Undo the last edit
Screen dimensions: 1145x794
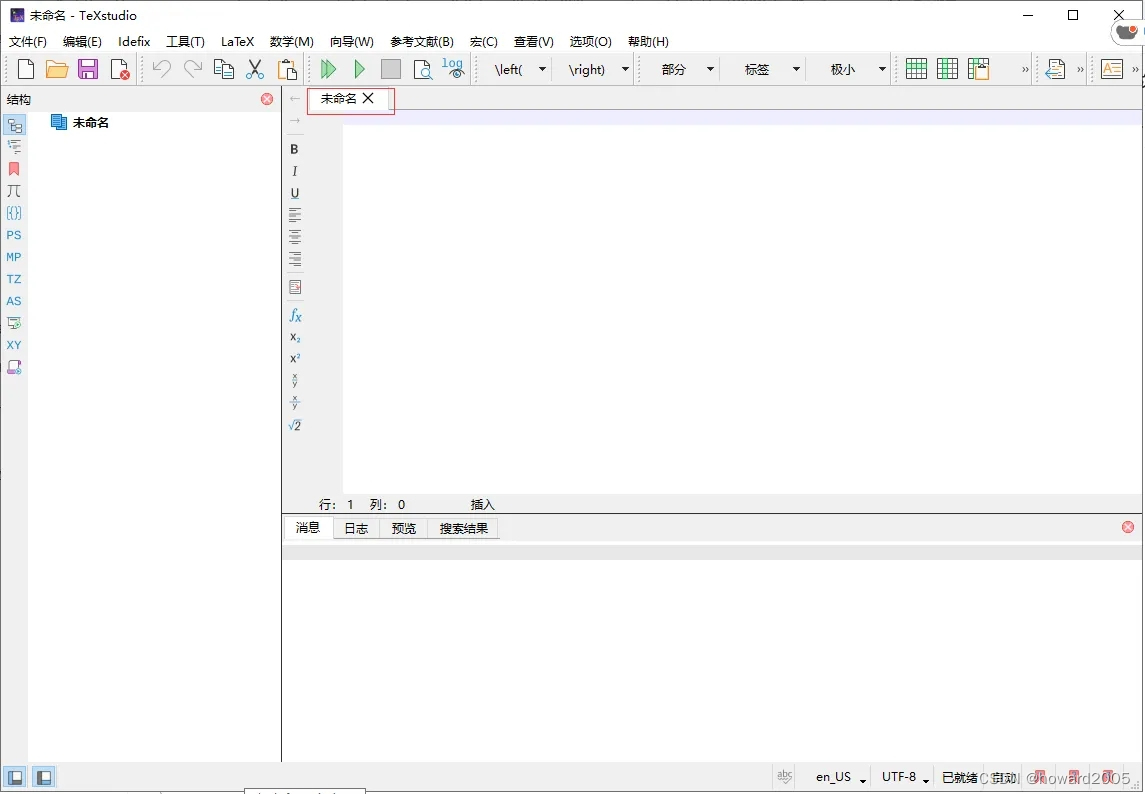click(x=161, y=69)
